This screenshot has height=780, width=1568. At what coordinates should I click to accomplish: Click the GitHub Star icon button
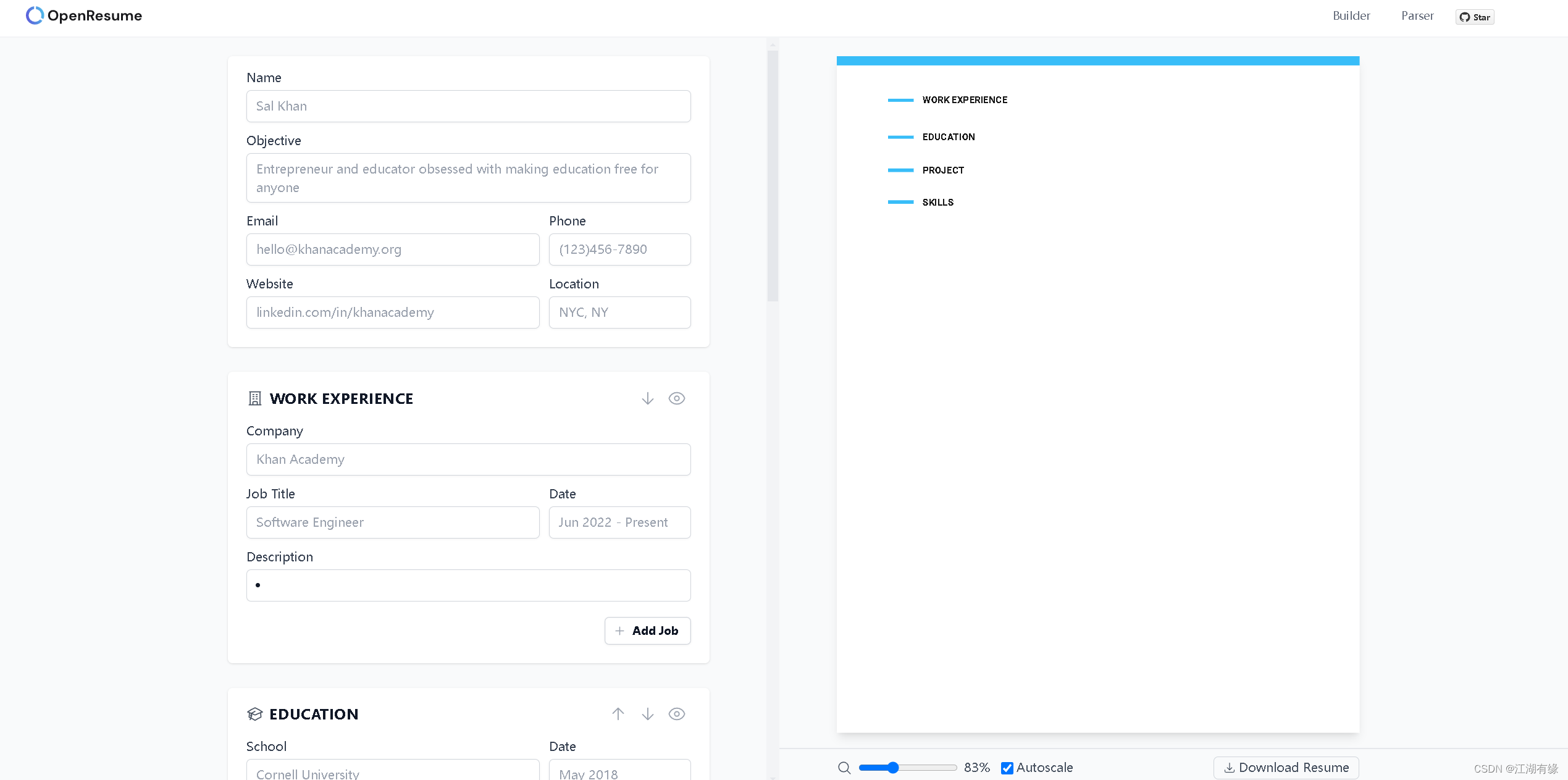pyautogui.click(x=1474, y=17)
